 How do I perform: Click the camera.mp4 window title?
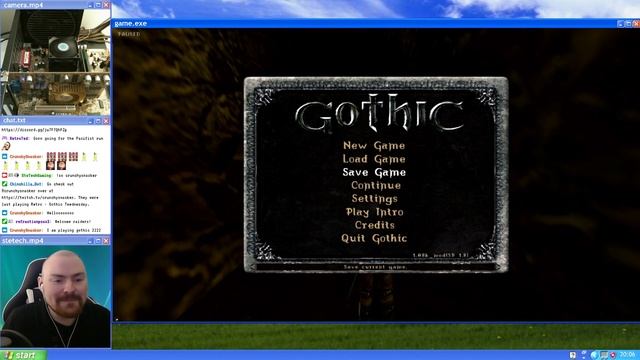click(x=23, y=5)
